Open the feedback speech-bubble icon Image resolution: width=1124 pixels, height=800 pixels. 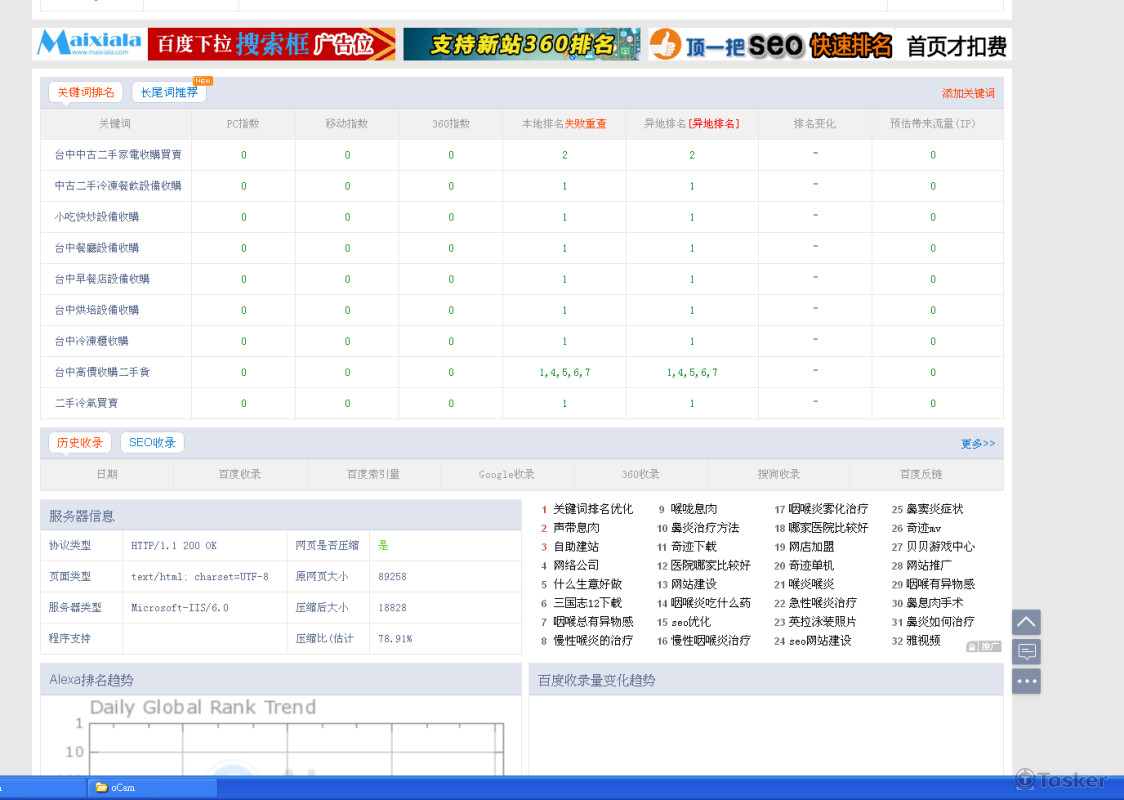(x=1026, y=651)
